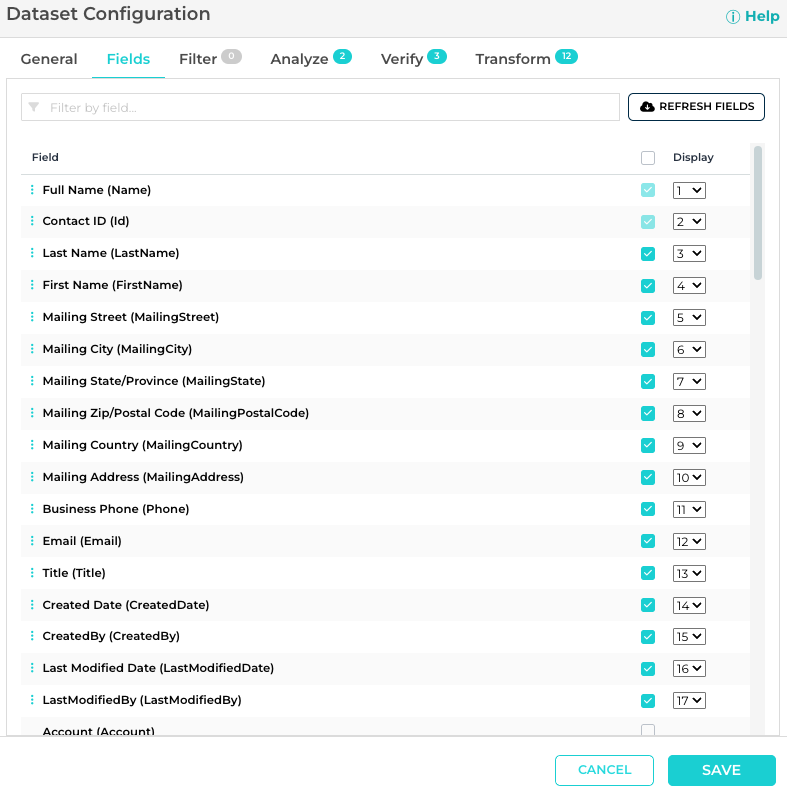Open display order dropdown for Full Name
This screenshot has height=794, width=787.
[689, 190]
